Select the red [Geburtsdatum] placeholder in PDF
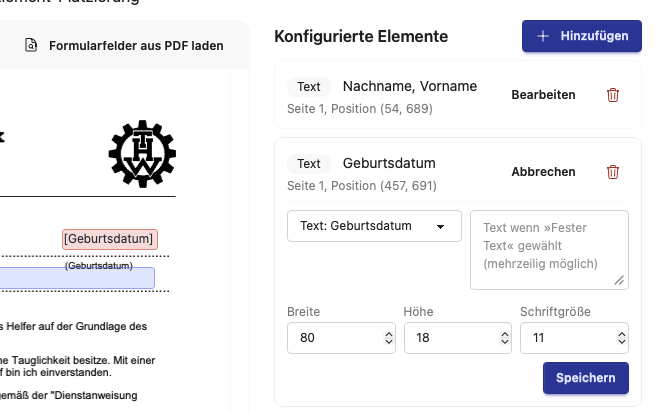This screenshot has height=412, width=653. pyautogui.click(x=110, y=239)
